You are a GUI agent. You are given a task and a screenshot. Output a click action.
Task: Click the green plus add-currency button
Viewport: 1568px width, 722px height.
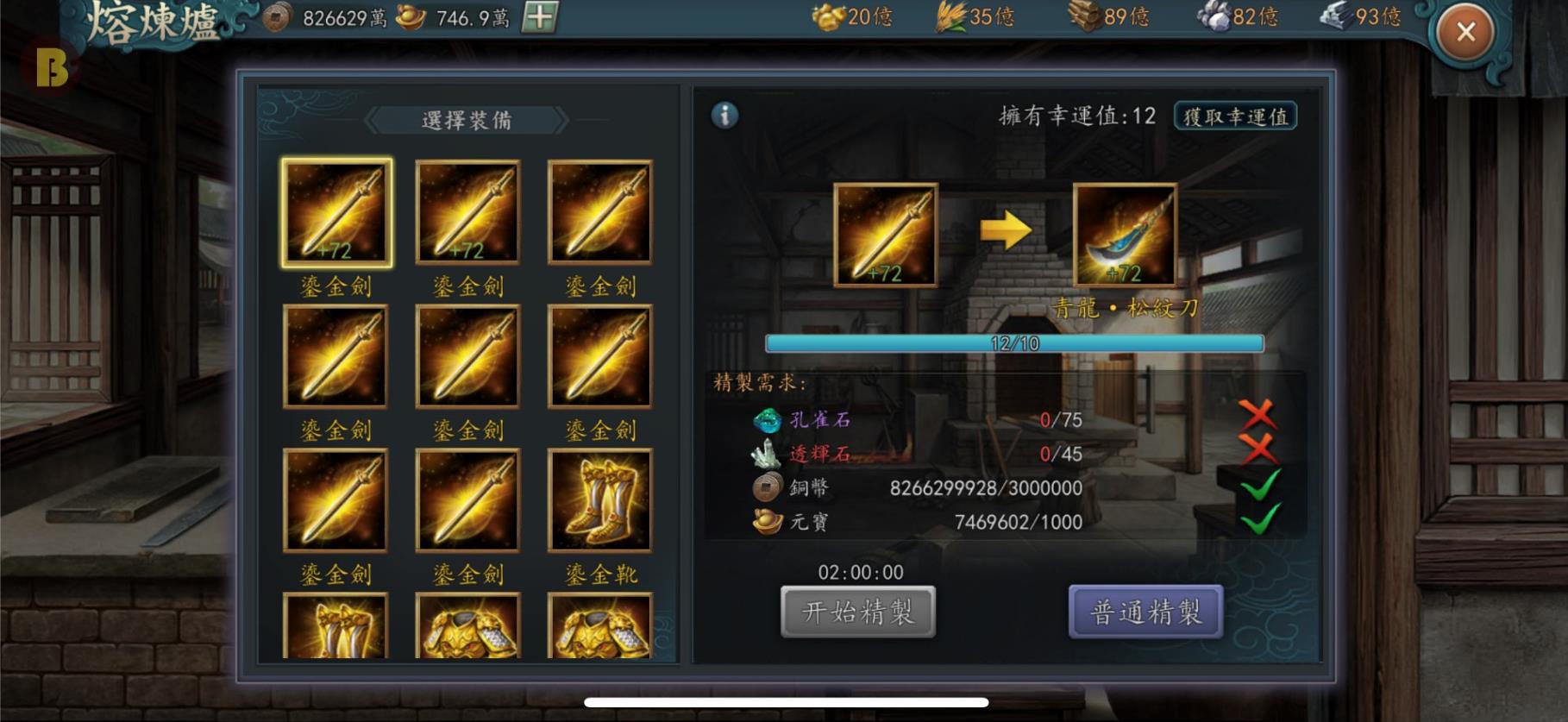540,16
